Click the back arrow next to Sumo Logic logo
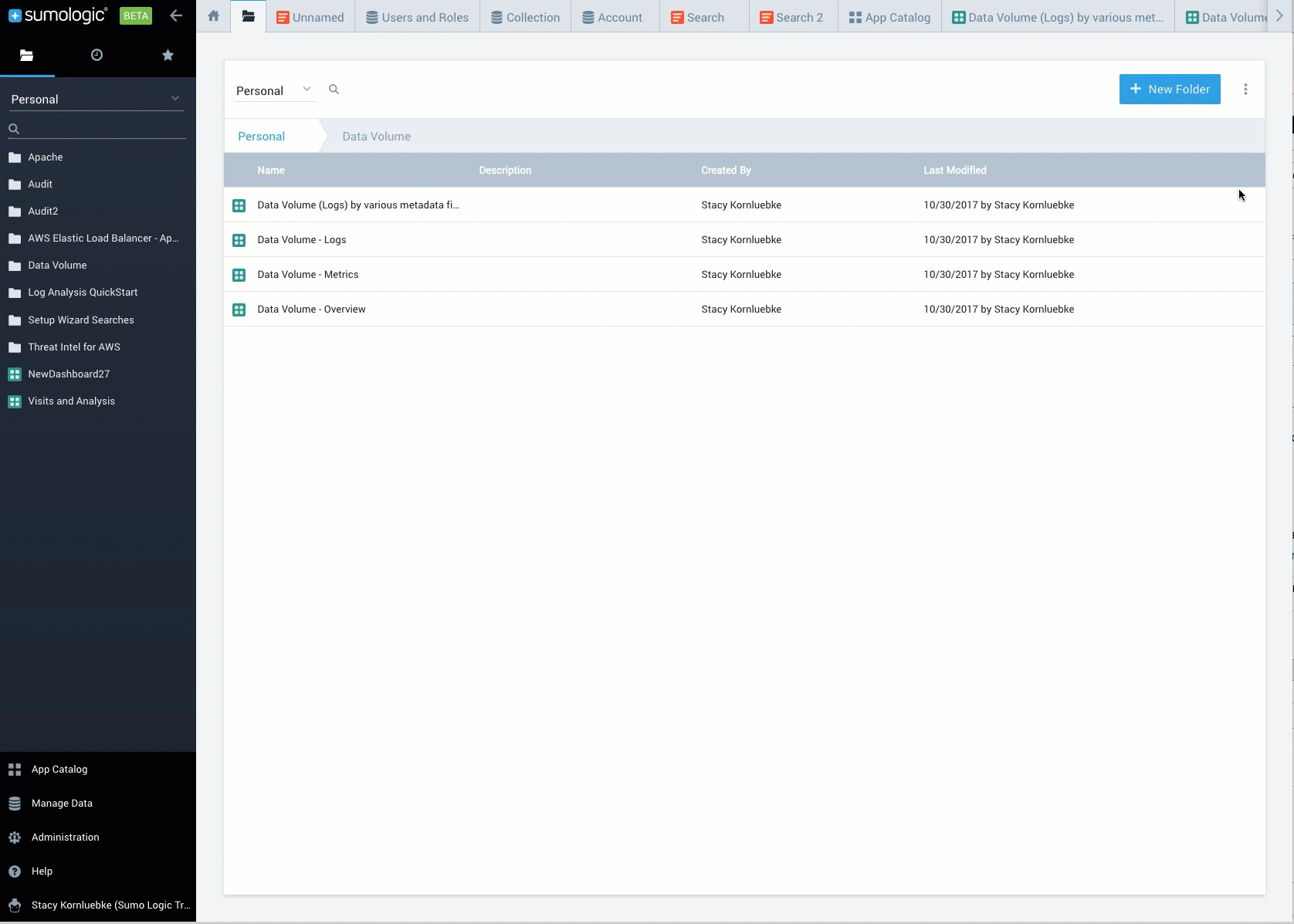 (176, 15)
